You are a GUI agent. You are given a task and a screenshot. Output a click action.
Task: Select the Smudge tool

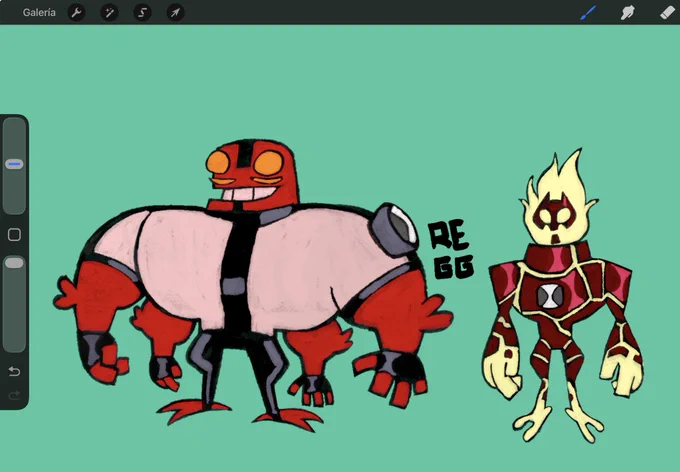628,13
